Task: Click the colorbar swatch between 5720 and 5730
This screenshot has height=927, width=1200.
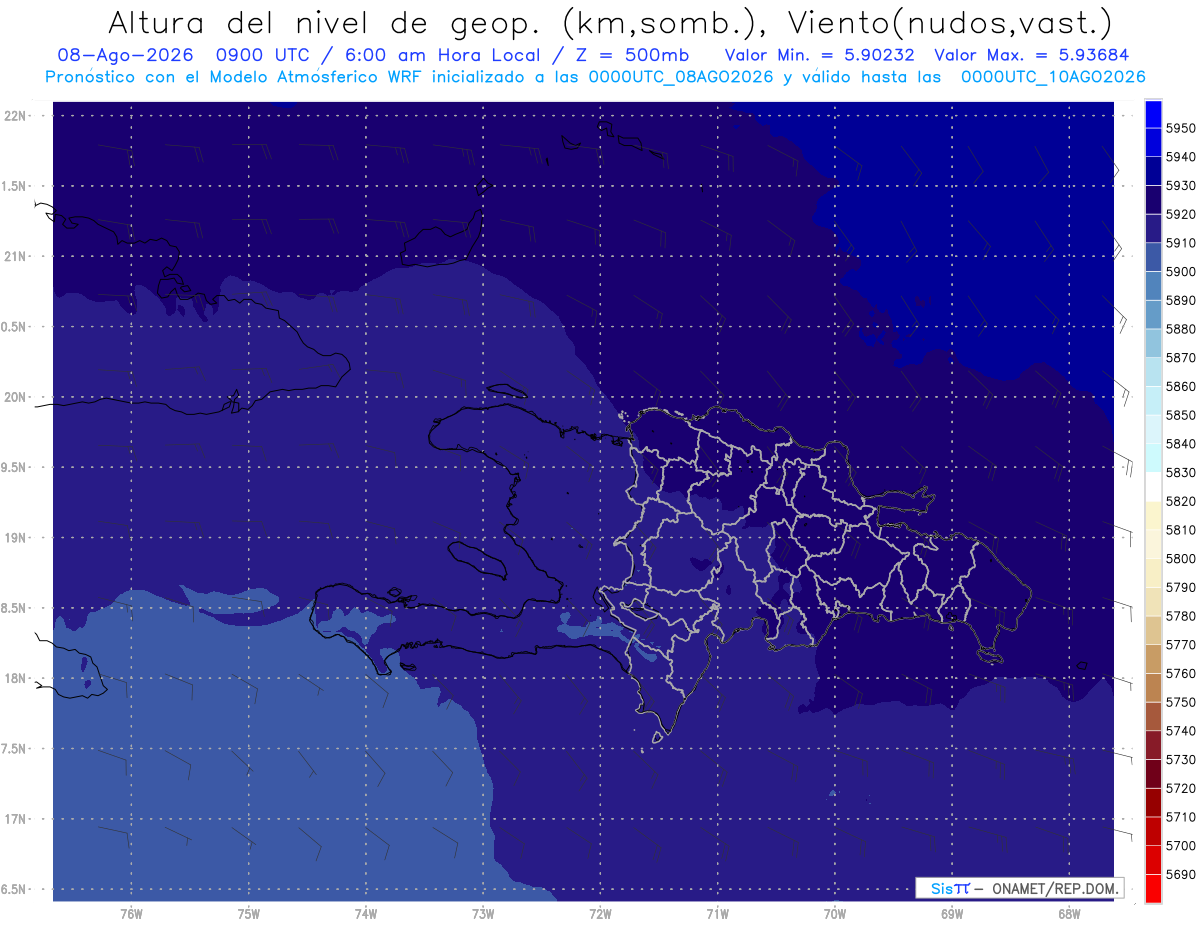Action: pos(1153,774)
